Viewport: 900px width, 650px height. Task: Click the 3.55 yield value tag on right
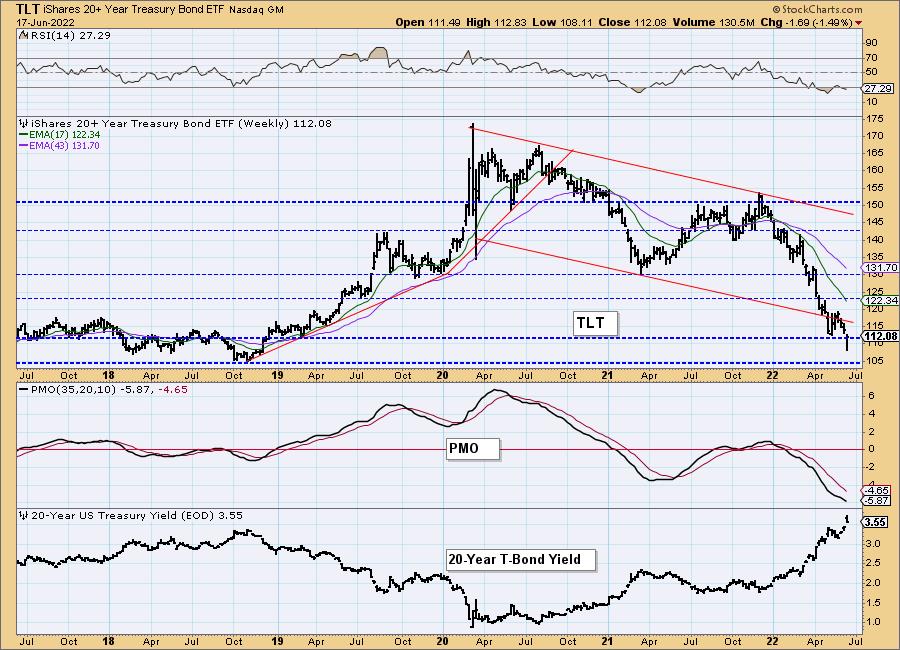[875, 522]
